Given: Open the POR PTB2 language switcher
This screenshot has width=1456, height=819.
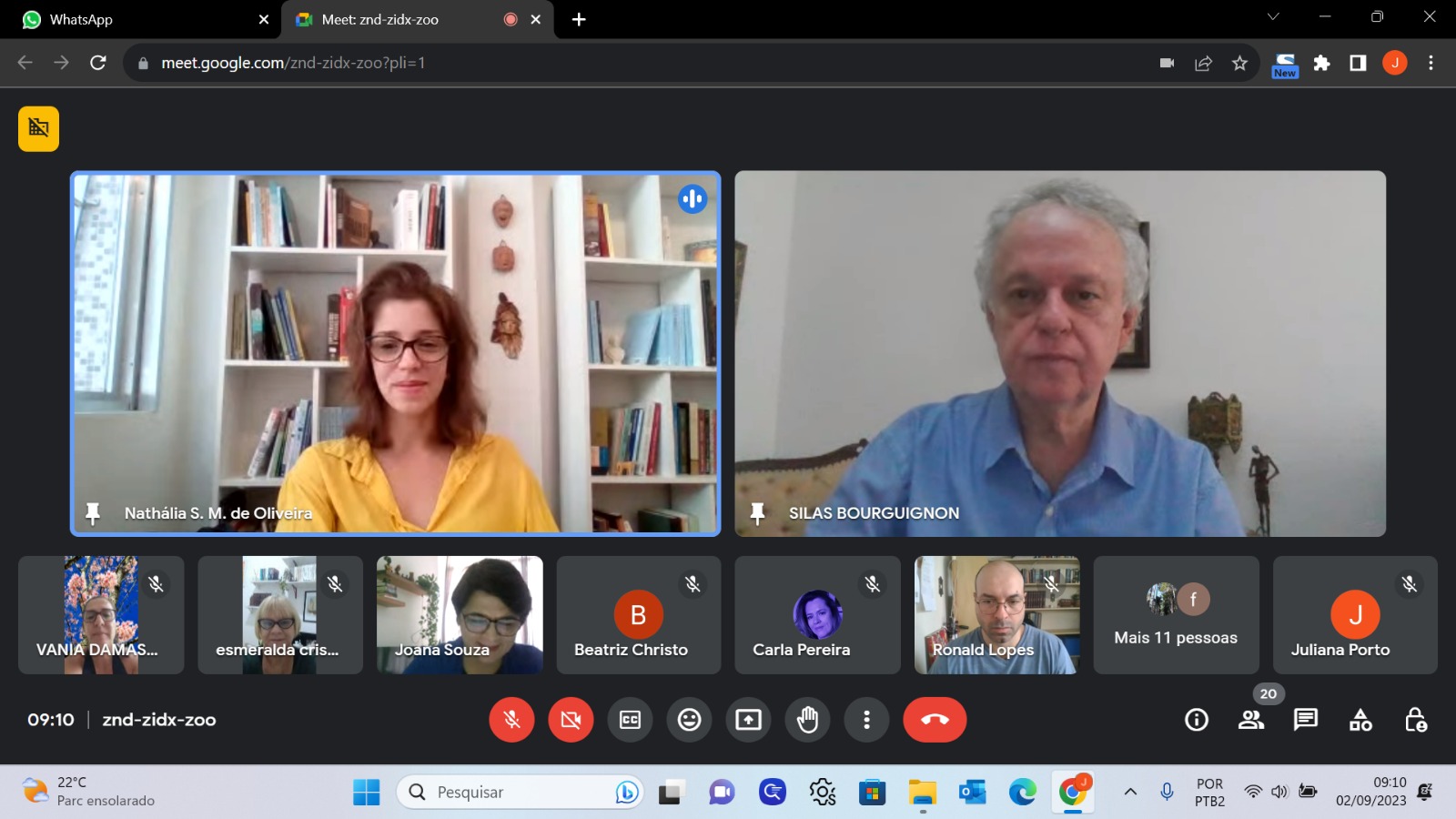Looking at the screenshot, I should click(1209, 793).
